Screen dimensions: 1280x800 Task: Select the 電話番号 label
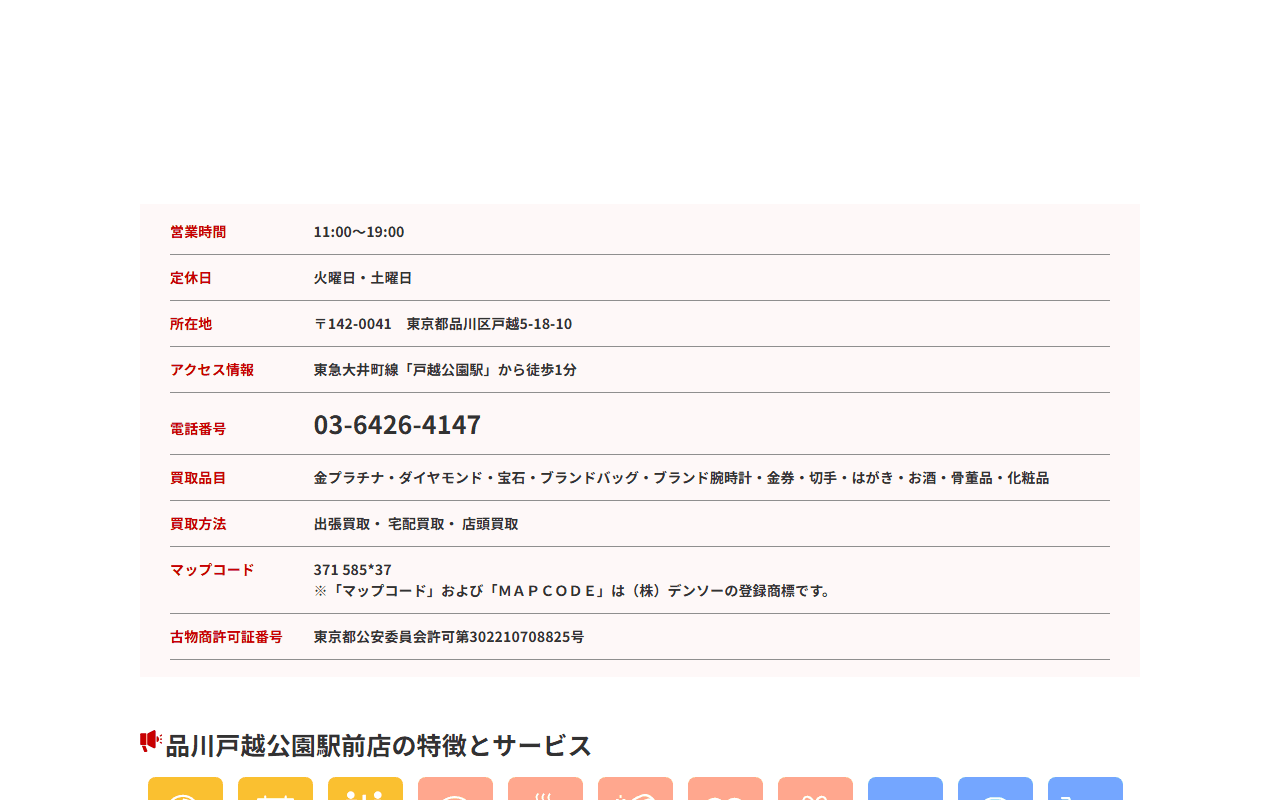198,429
